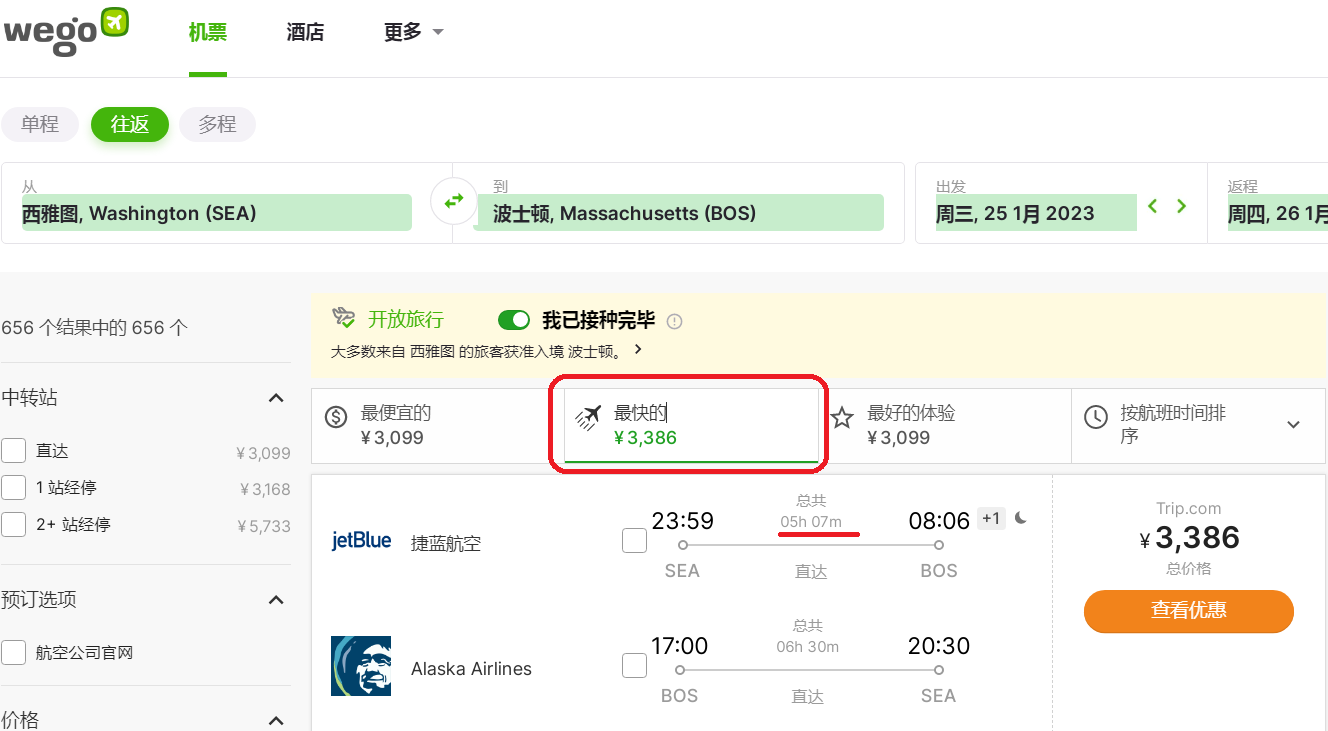Click the 08:06 arrival time

(x=939, y=520)
